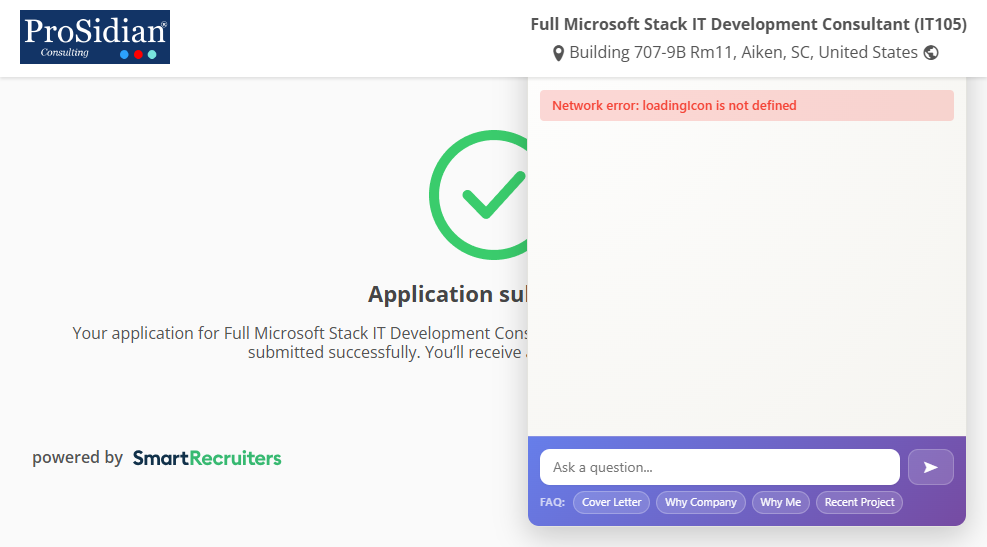Click the globe icon beside the address

pos(931,53)
